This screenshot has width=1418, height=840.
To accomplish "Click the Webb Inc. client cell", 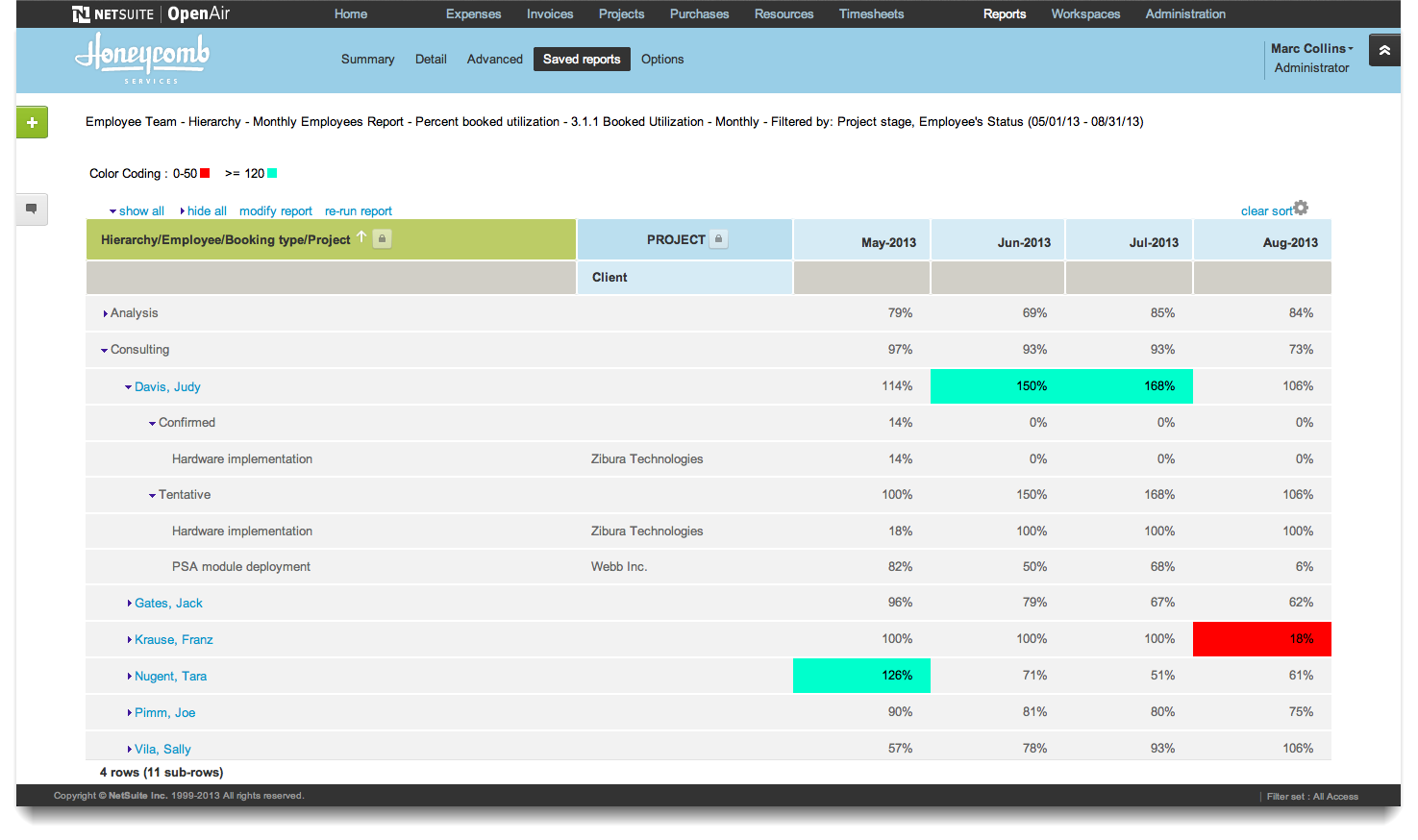I will (619, 567).
